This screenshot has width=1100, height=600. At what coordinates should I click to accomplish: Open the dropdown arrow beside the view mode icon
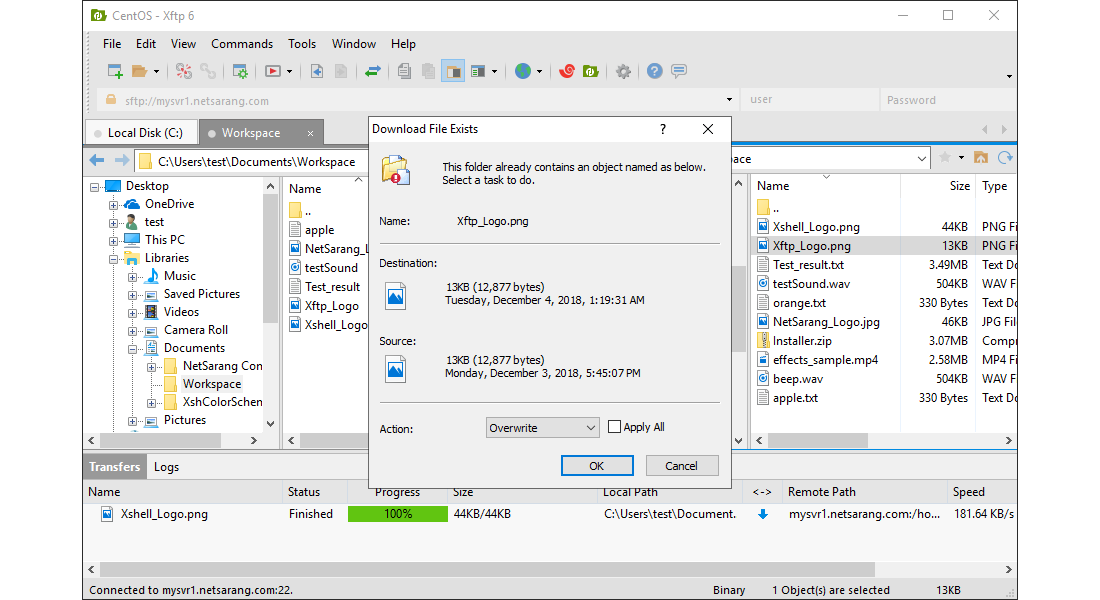[494, 72]
